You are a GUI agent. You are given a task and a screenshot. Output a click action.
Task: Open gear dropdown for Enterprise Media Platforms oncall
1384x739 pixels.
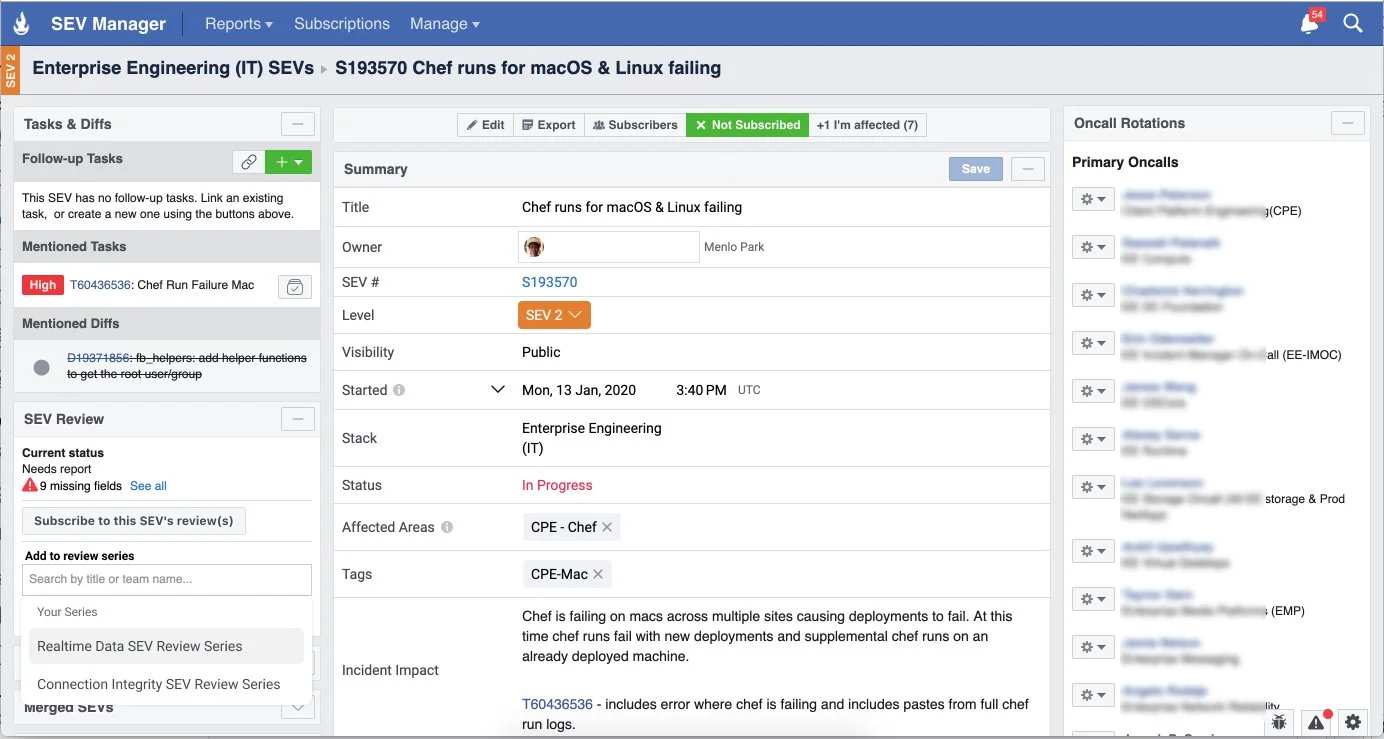click(1092, 599)
